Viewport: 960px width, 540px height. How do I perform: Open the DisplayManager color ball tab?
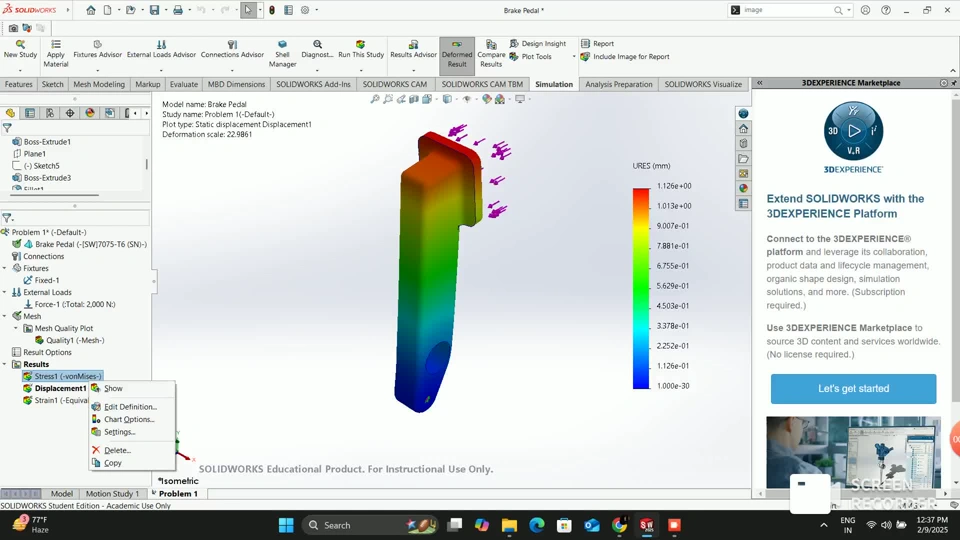[x=90, y=113]
